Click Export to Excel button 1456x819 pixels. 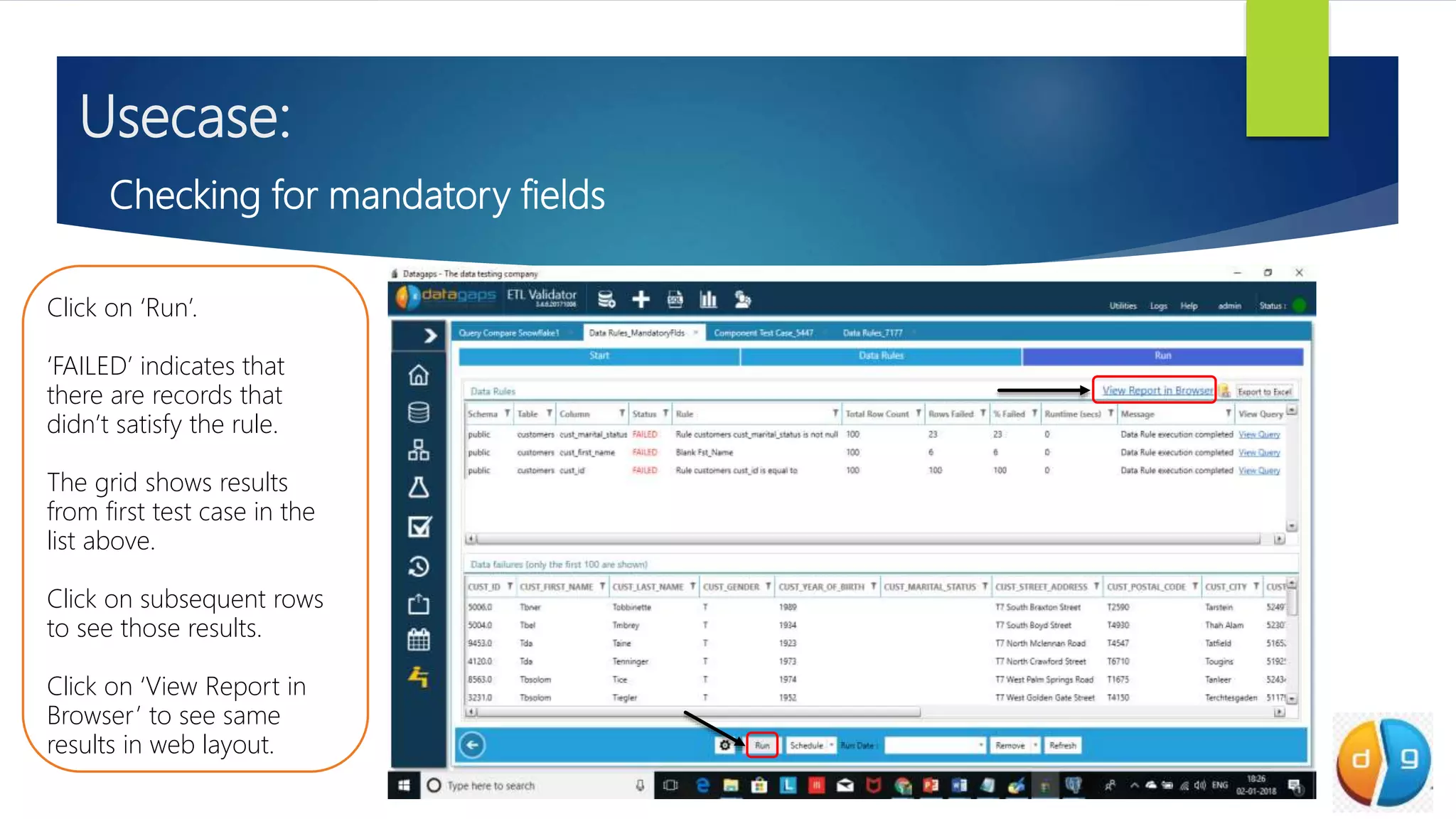(1264, 392)
